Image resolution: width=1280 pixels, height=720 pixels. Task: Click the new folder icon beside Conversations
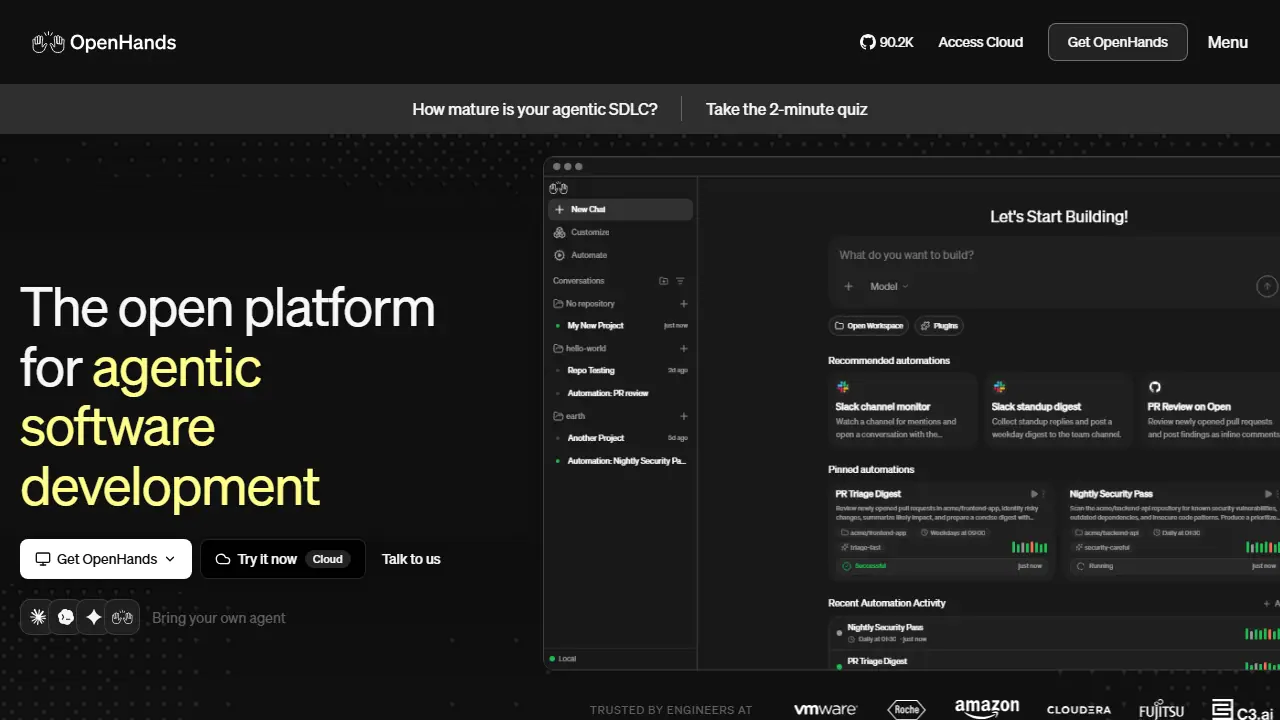point(664,281)
